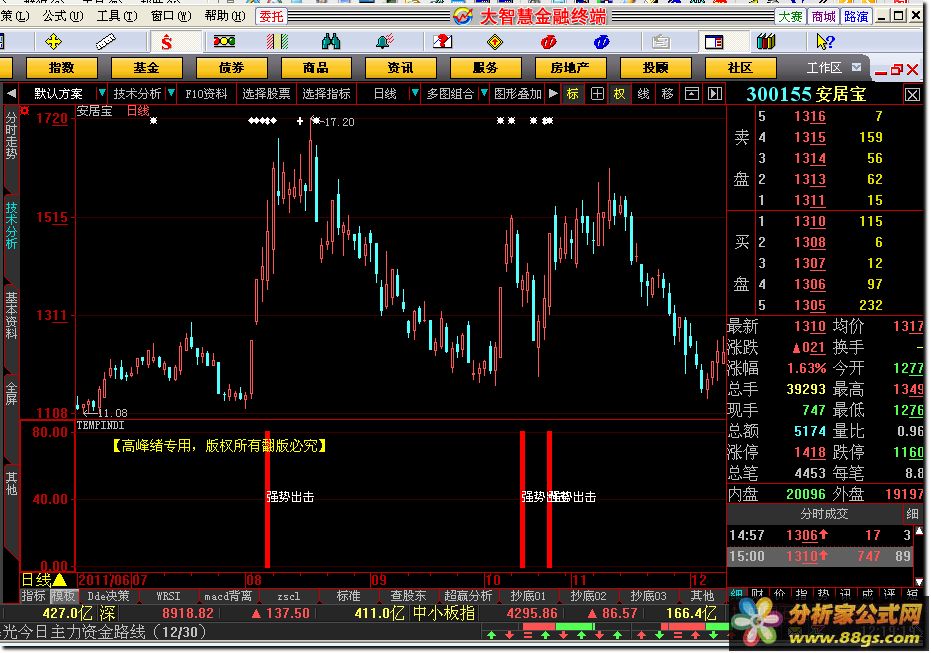Image resolution: width=931 pixels, height=653 pixels.
Task: Click the crosshair grid icon beside 标
Action: click(x=597, y=94)
